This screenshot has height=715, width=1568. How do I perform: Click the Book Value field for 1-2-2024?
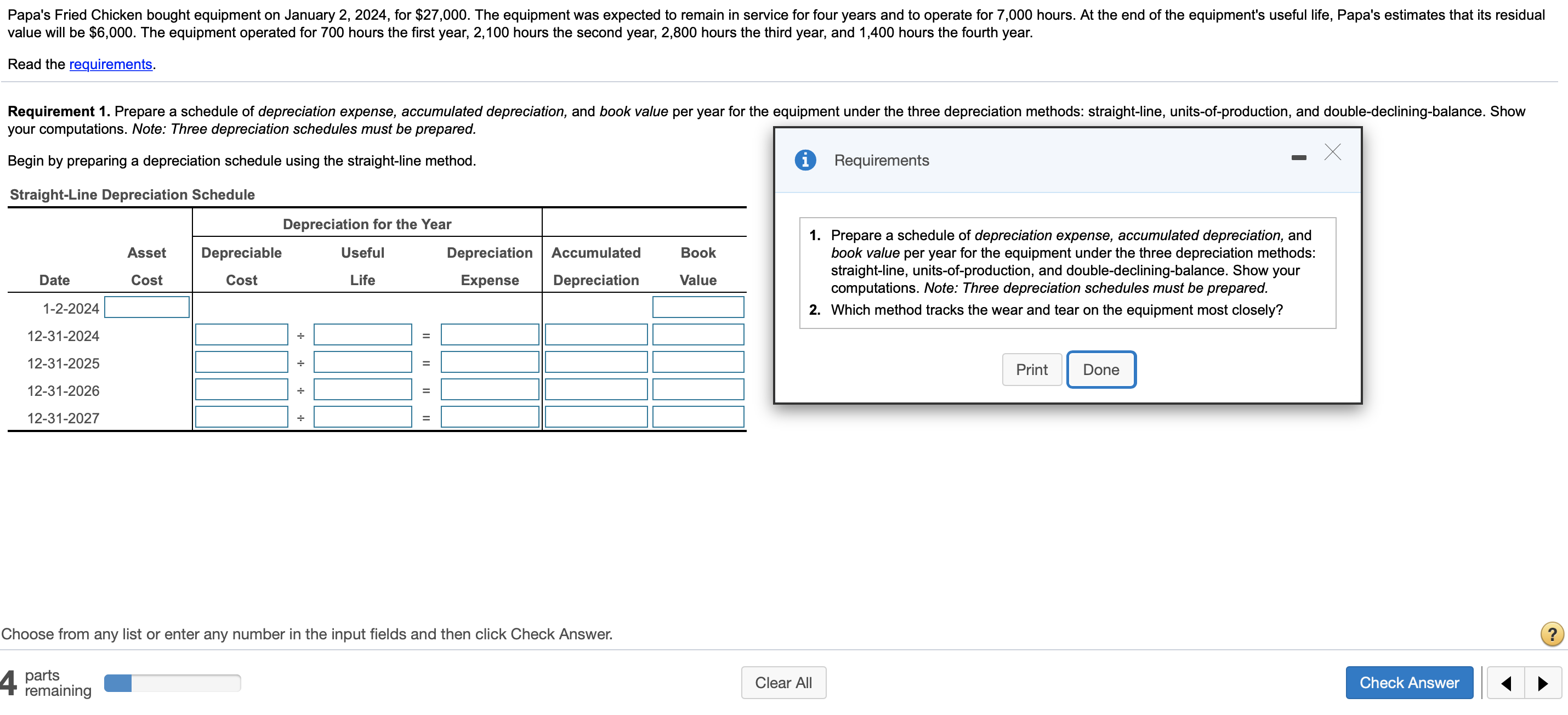pyautogui.click(x=698, y=307)
